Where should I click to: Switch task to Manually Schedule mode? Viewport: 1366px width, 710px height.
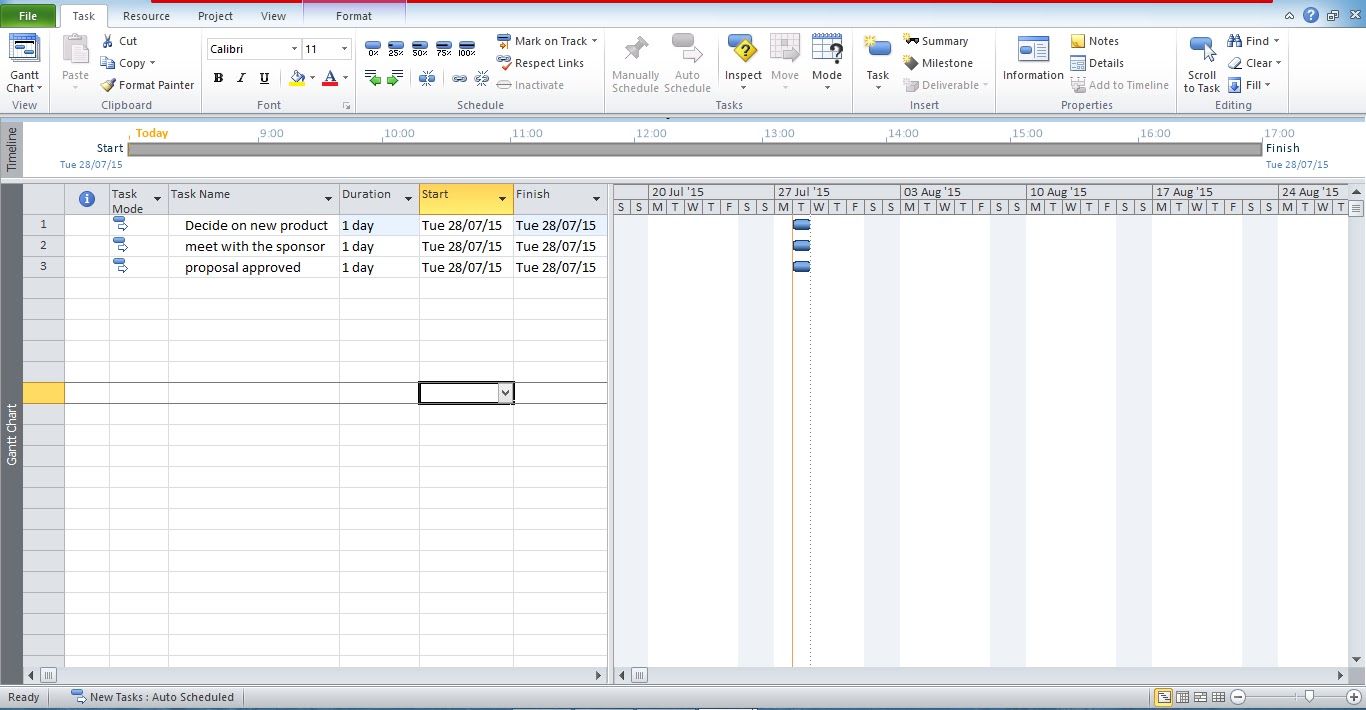pyautogui.click(x=635, y=62)
